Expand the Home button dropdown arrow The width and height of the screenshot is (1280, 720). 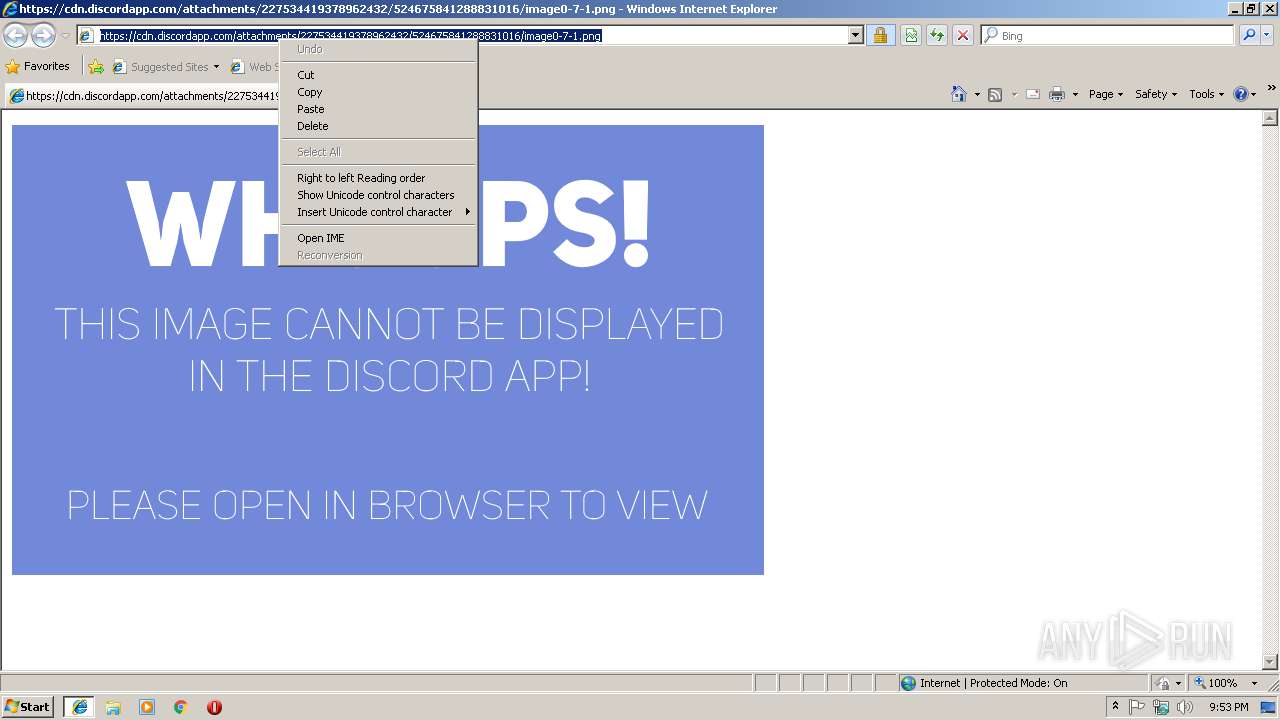click(977, 94)
